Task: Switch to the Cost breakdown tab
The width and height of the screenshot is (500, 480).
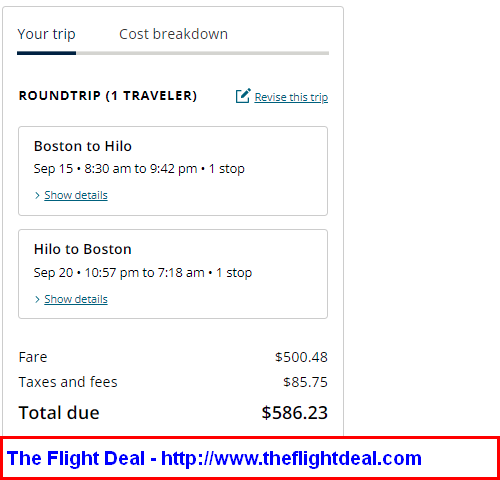Action: pos(173,34)
